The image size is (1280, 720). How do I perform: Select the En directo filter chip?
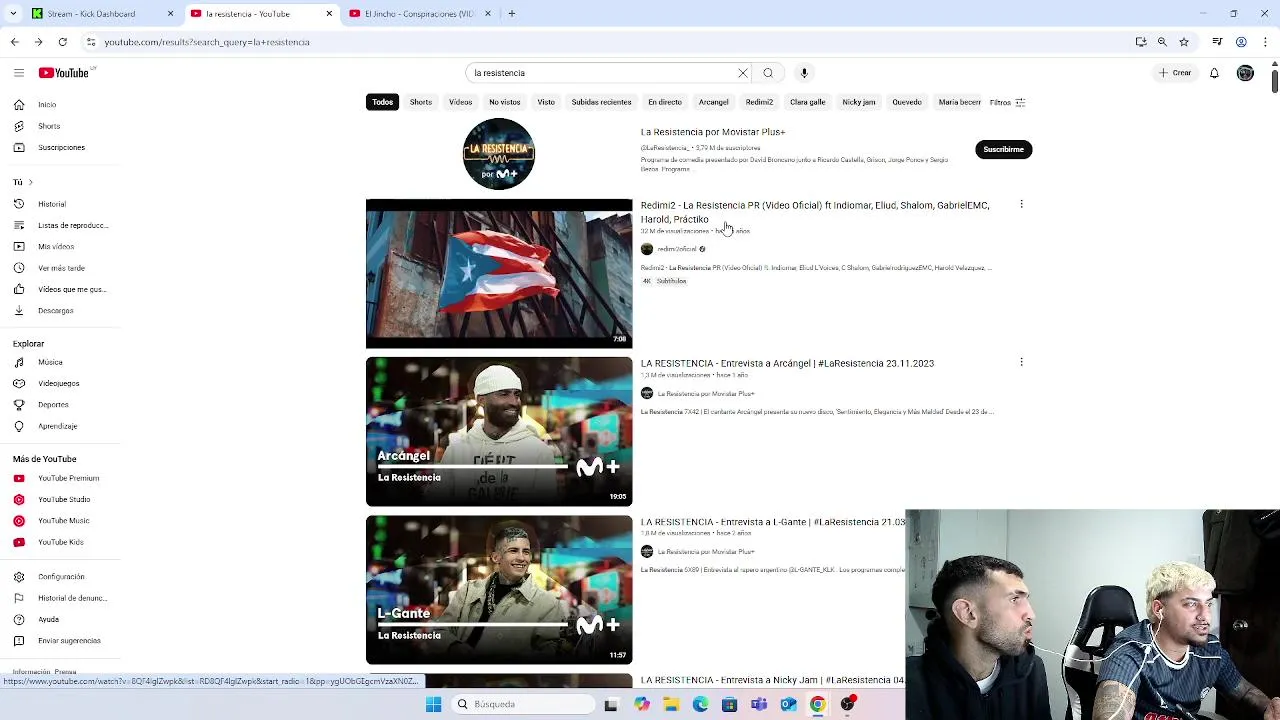coord(665,102)
